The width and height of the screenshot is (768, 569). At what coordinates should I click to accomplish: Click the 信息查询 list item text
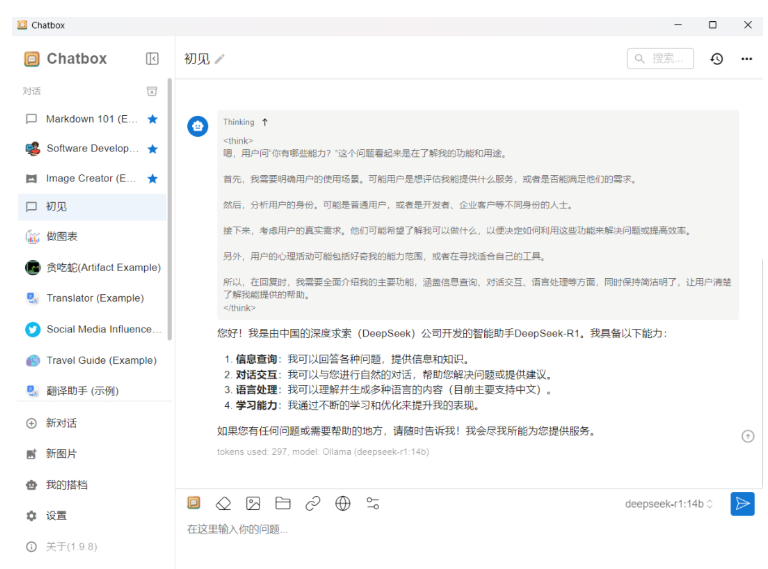coord(353,359)
